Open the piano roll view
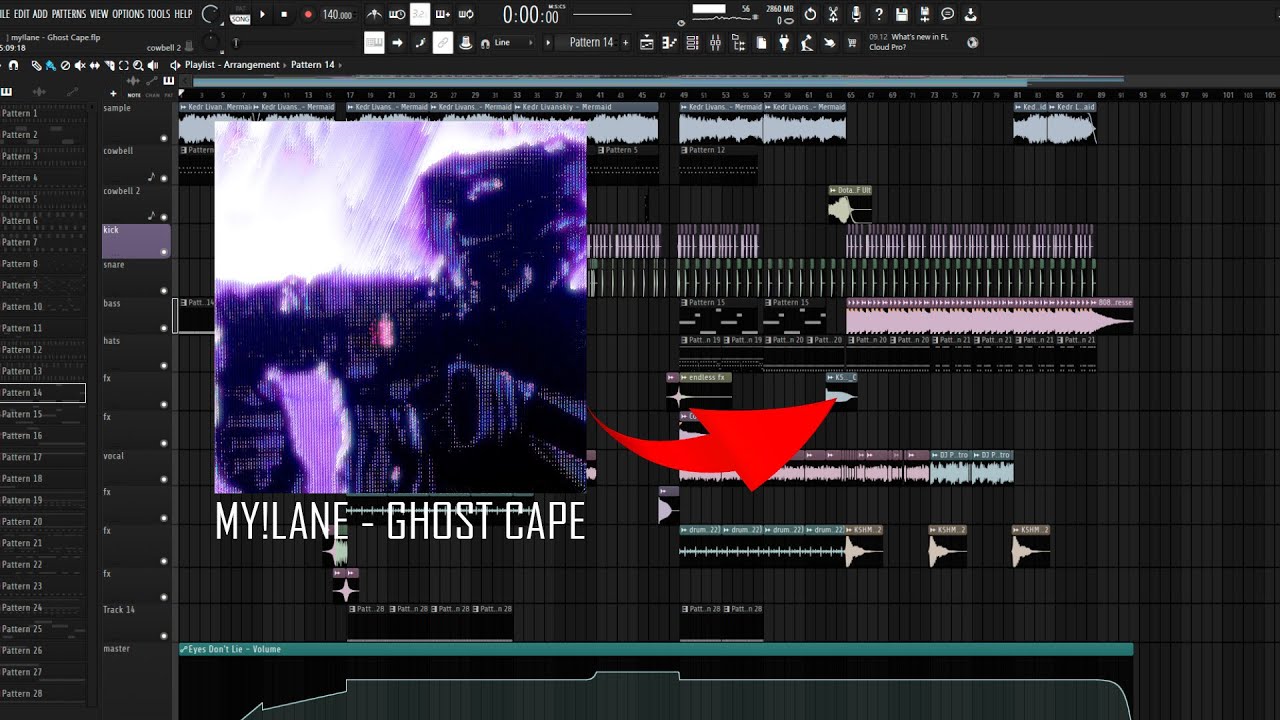Screen dimensions: 1280x720 669,43
